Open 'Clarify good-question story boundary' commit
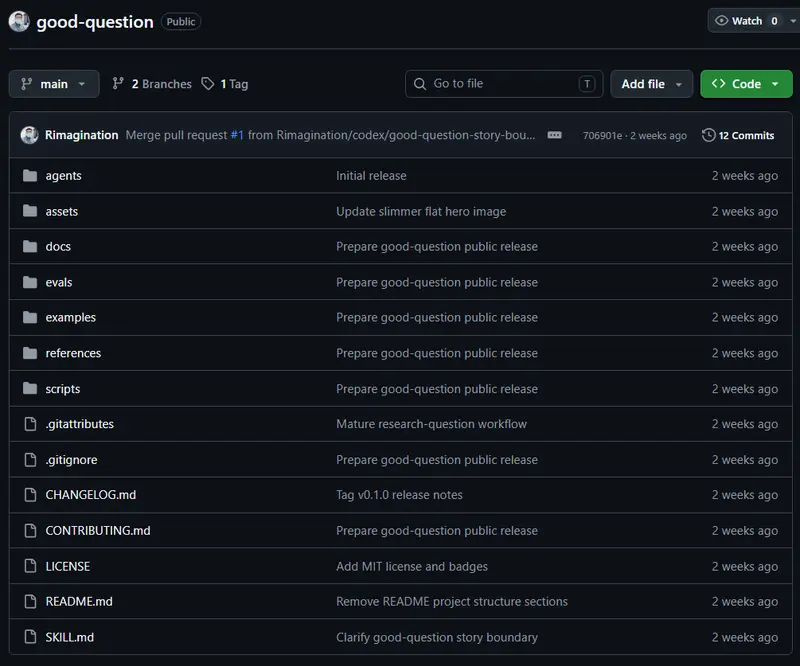Image resolution: width=800 pixels, height=666 pixels. [x=437, y=637]
